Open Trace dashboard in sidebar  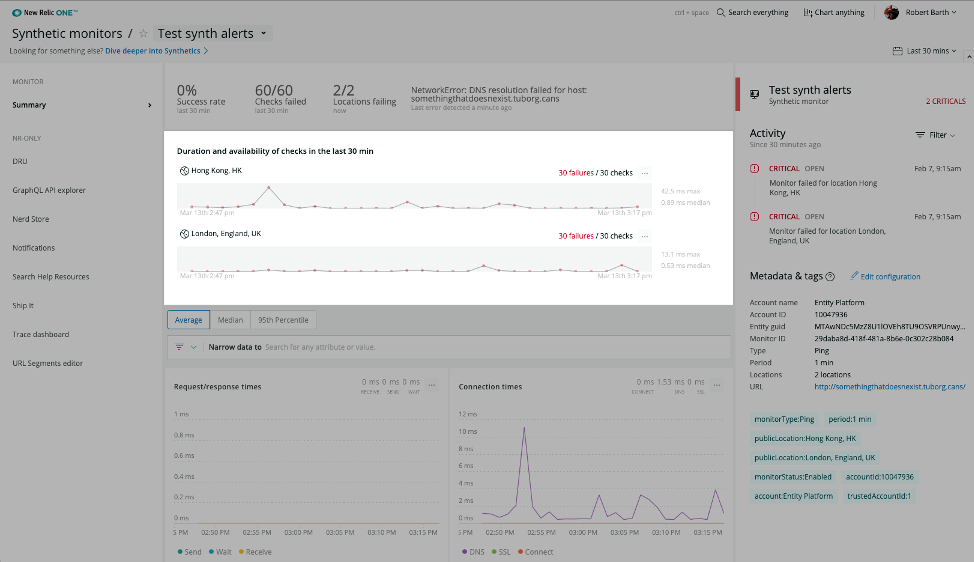pos(40,334)
